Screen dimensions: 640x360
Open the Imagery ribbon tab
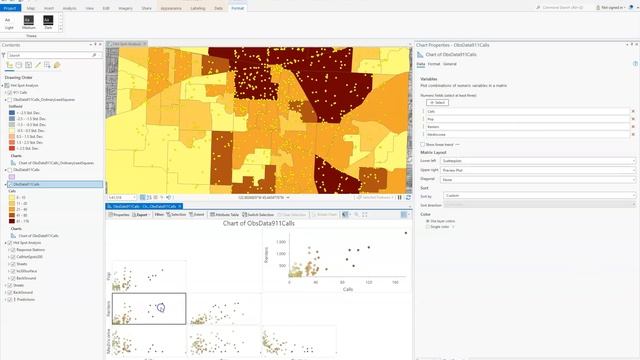tap(125, 8)
